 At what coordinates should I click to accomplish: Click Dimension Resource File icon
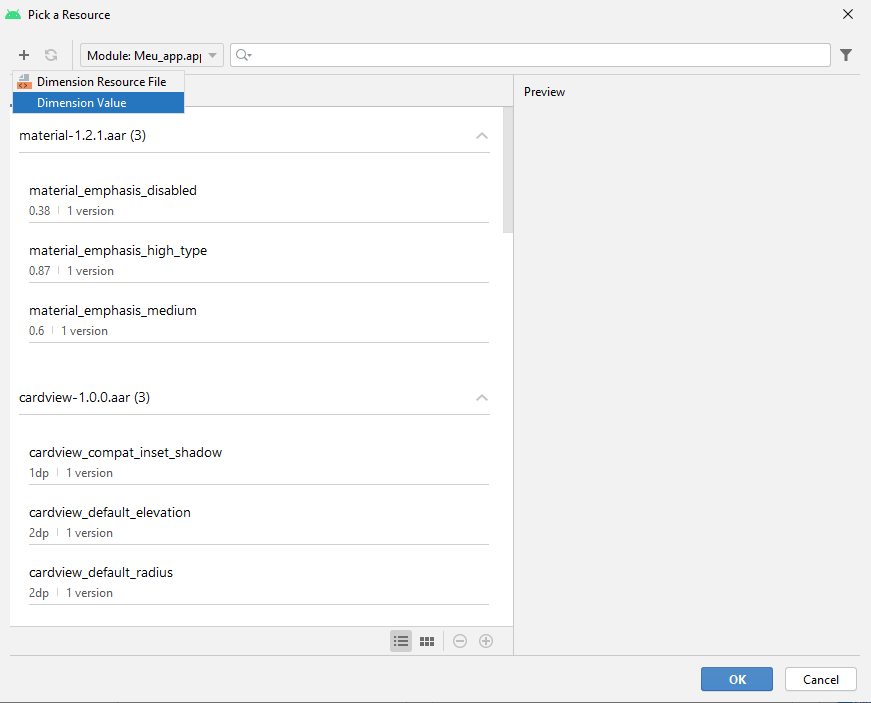click(x=25, y=82)
